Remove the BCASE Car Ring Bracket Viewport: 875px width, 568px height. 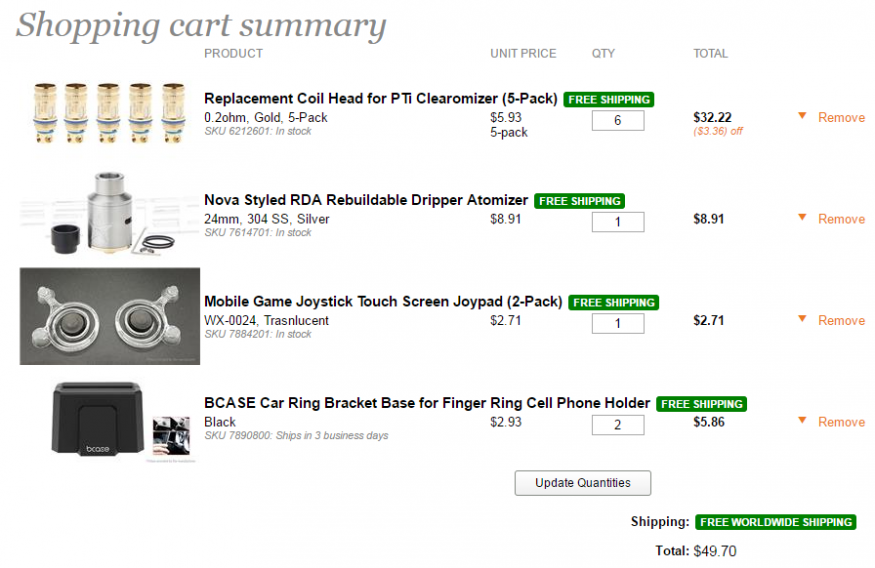click(x=841, y=422)
